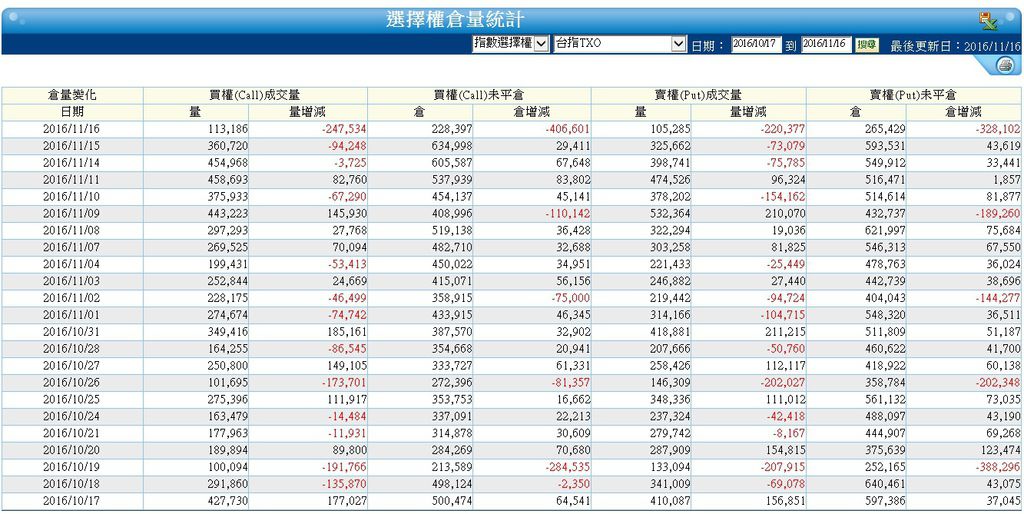Click the value 37,045
1024x514 pixels.
(1004, 502)
